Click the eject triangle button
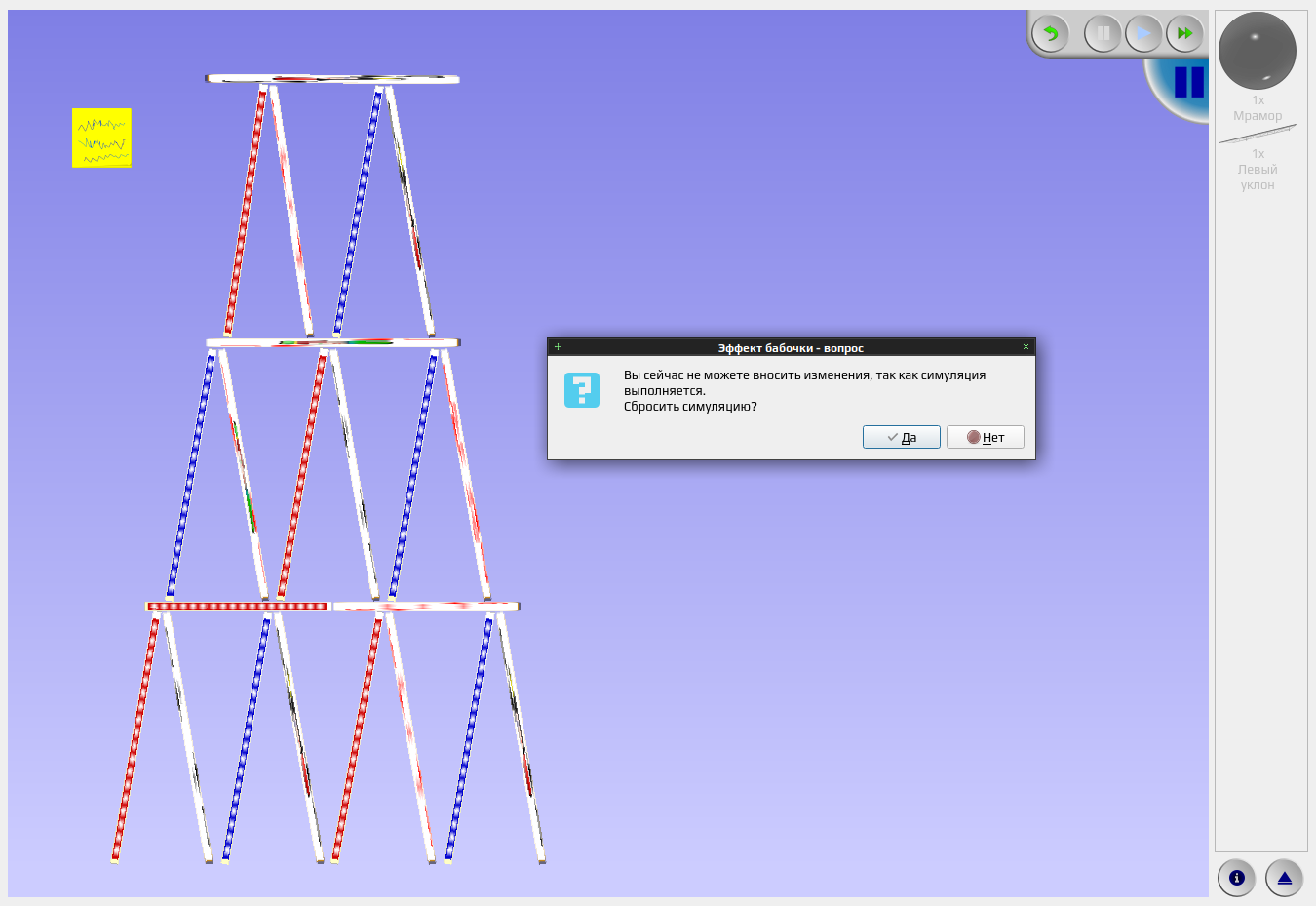The height and width of the screenshot is (906, 1316). point(1284,878)
